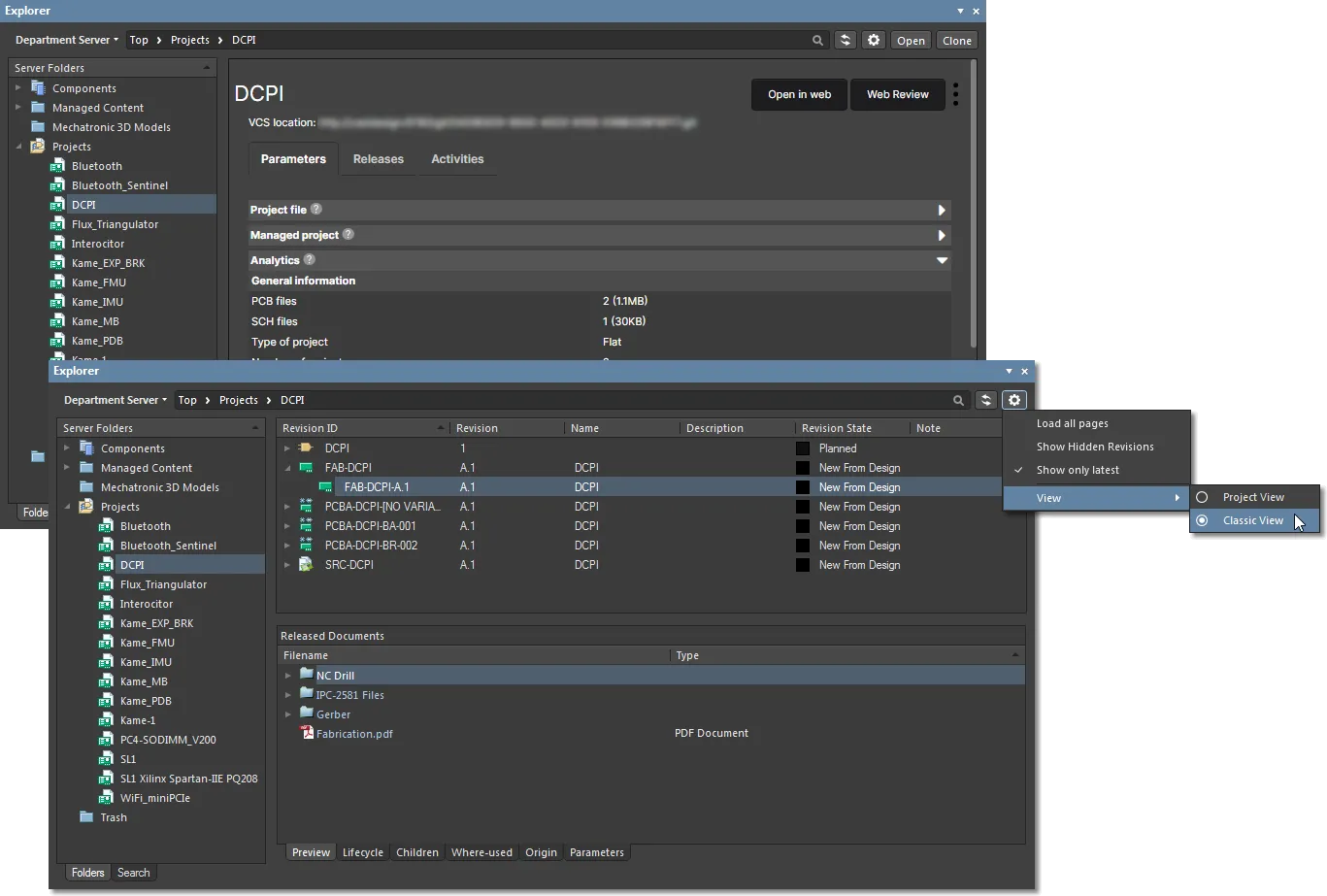Click the Where-used tab at the bottom
The width and height of the screenshot is (1327, 896).
[481, 852]
